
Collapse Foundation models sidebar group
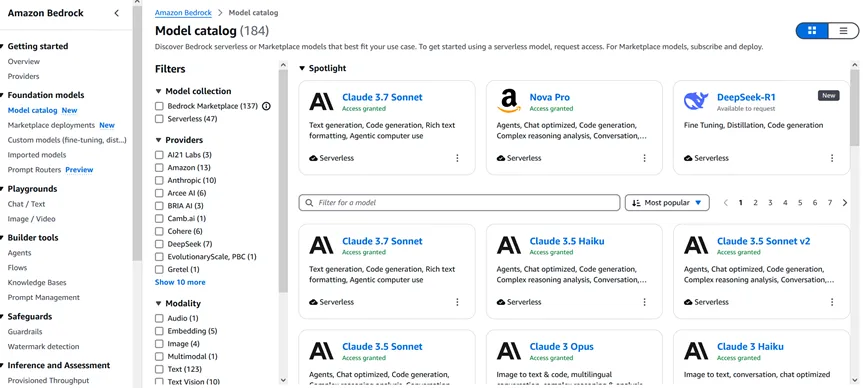tap(3, 95)
